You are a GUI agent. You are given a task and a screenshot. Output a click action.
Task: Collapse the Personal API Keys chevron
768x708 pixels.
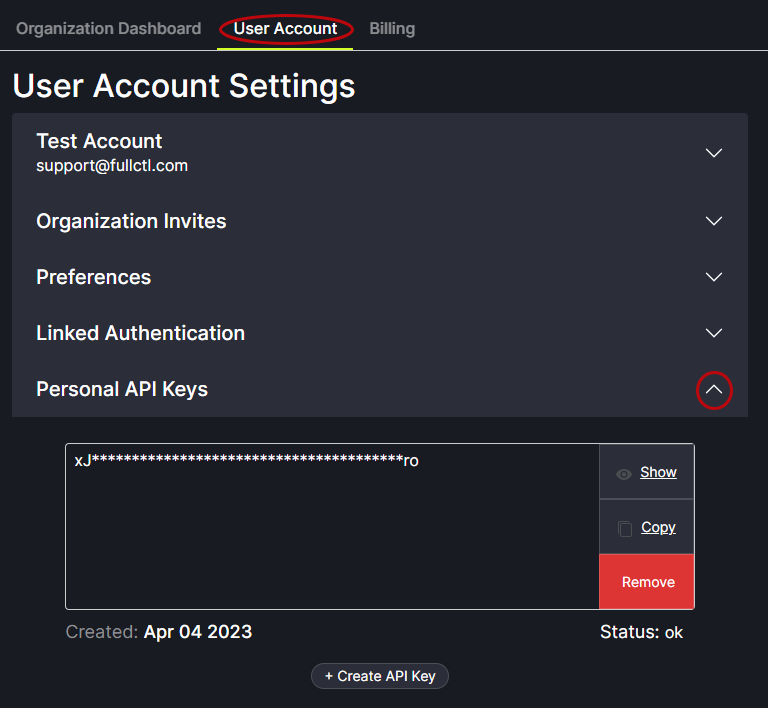tap(714, 390)
